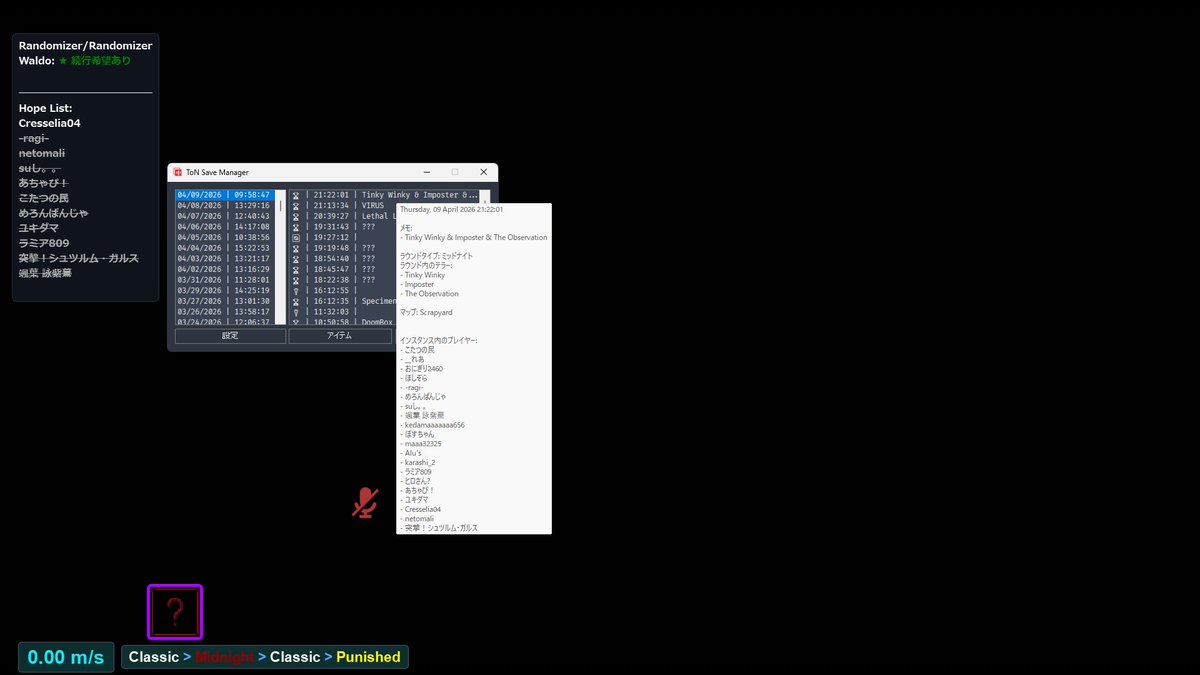The width and height of the screenshot is (1200, 675).
Task: Click あちゃぴ！ in the Hope List
Action: click(x=43, y=183)
